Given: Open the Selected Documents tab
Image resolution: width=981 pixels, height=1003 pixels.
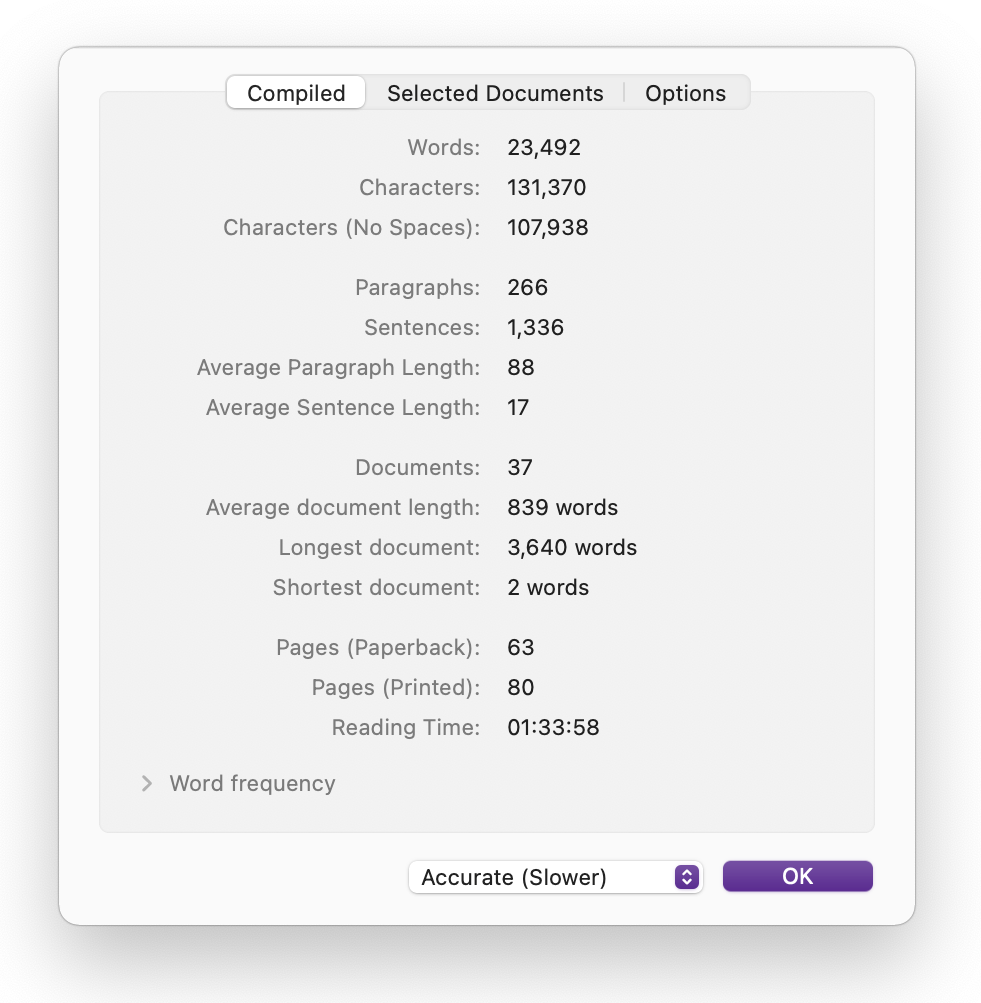Looking at the screenshot, I should click(x=495, y=93).
